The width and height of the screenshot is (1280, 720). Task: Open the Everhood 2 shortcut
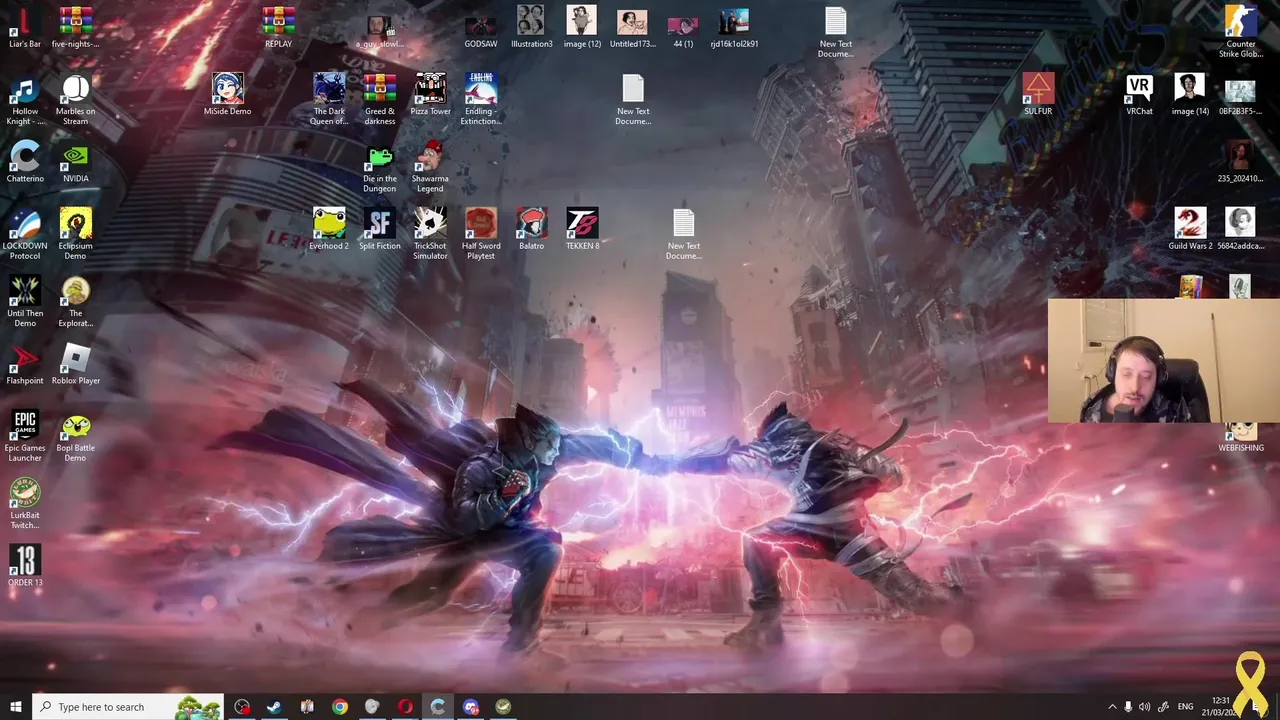[x=329, y=228]
